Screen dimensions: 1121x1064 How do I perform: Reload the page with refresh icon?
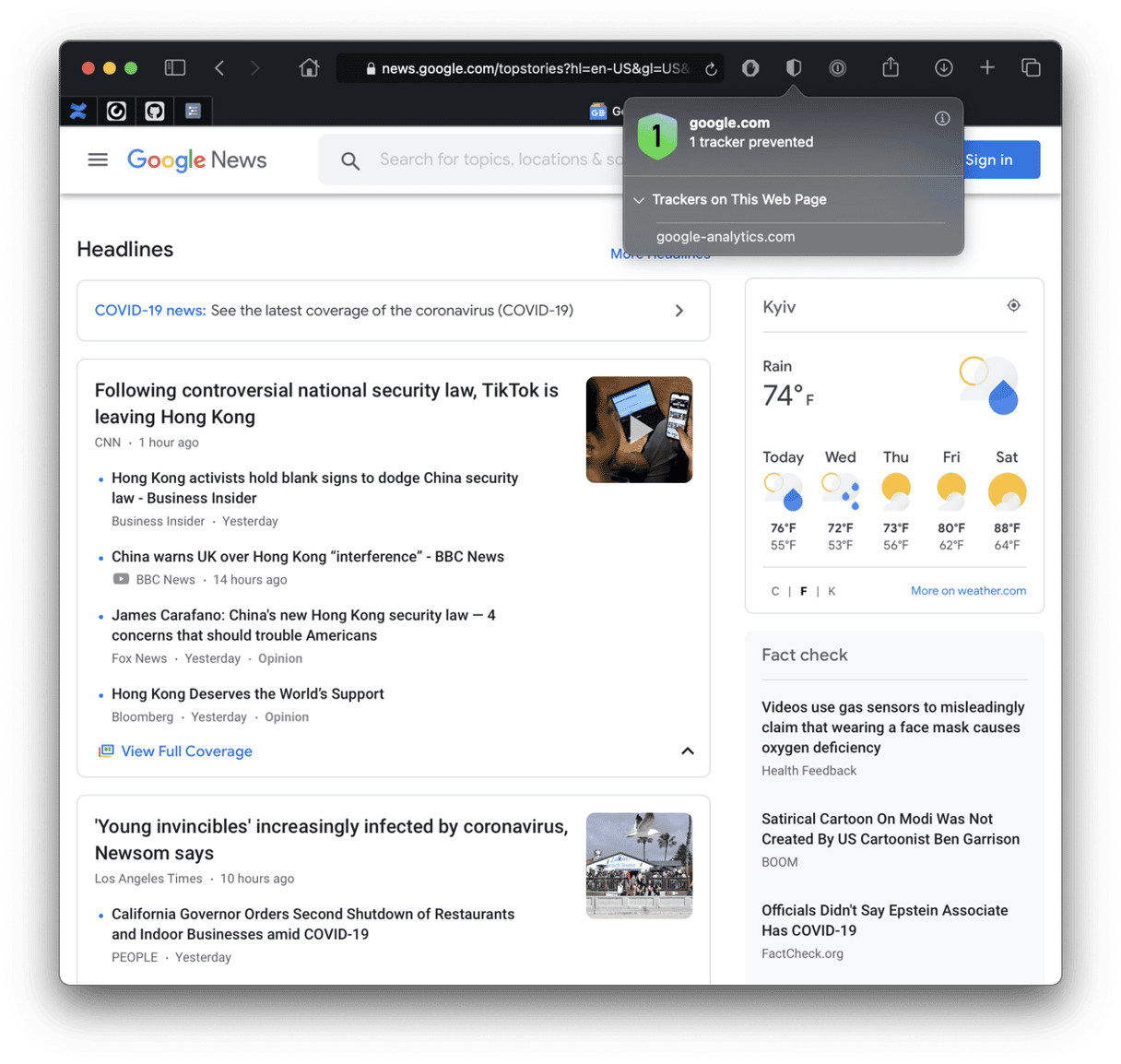click(711, 69)
